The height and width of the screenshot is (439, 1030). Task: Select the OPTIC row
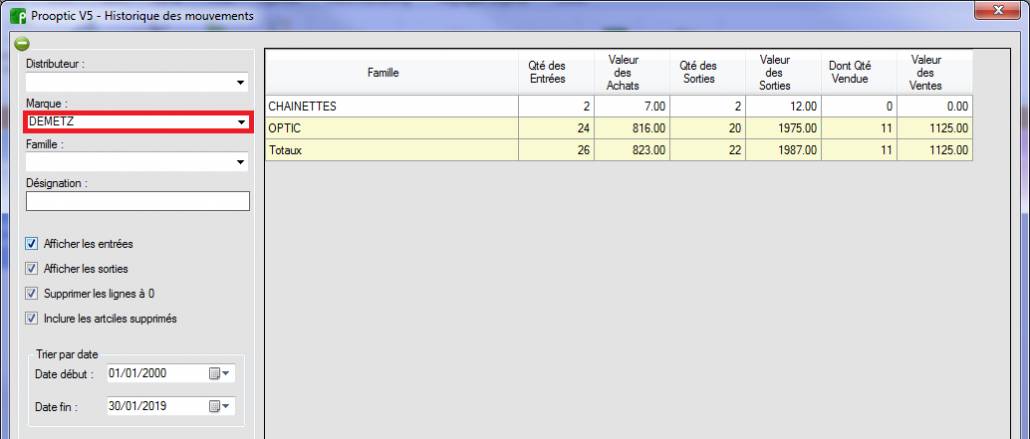coord(619,128)
